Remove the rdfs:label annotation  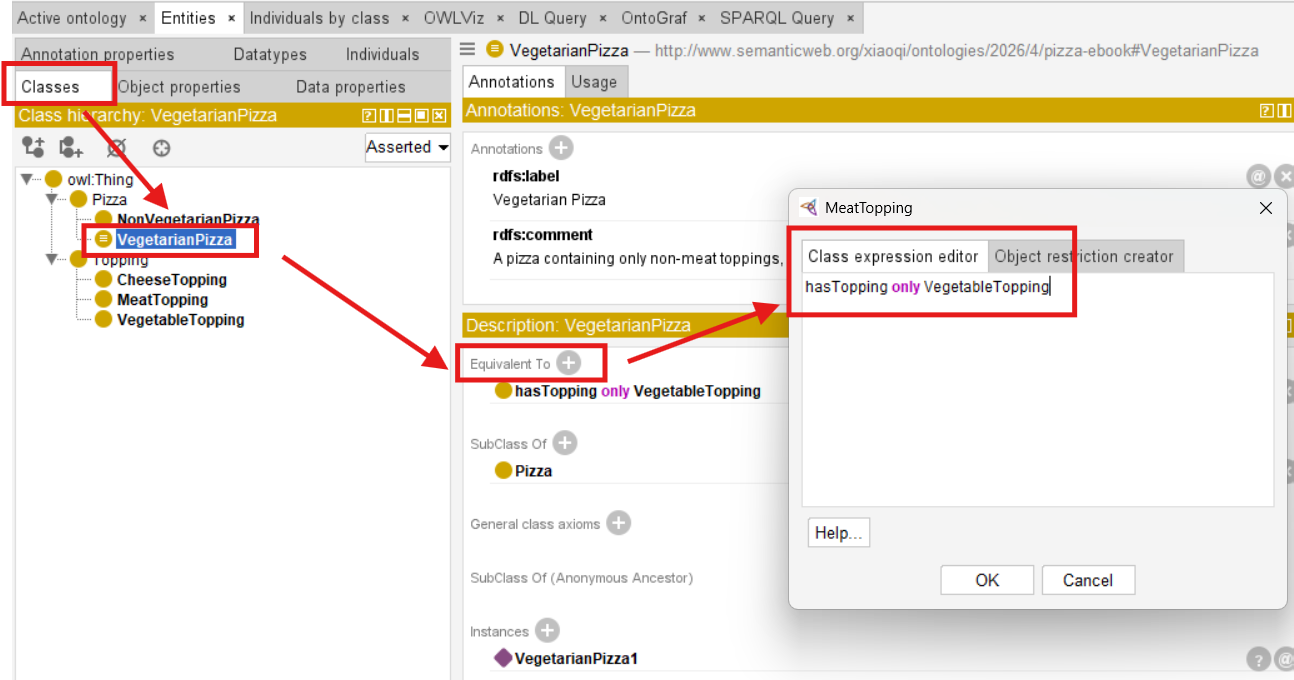coord(1285,177)
